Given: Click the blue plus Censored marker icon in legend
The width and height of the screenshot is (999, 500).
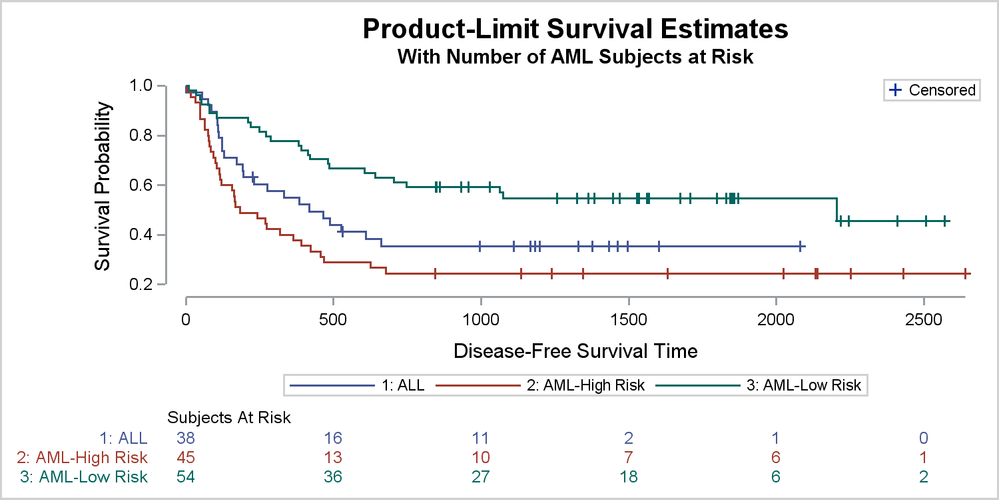Looking at the screenshot, I should point(895,90).
